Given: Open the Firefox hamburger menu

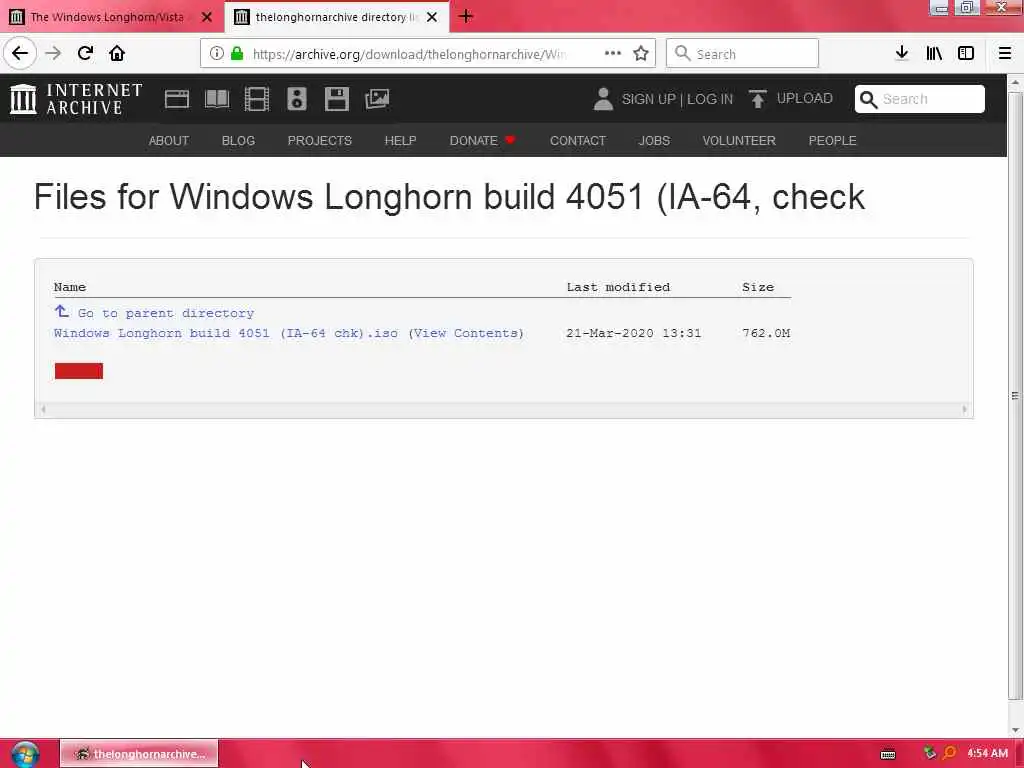Looking at the screenshot, I should (1004, 53).
